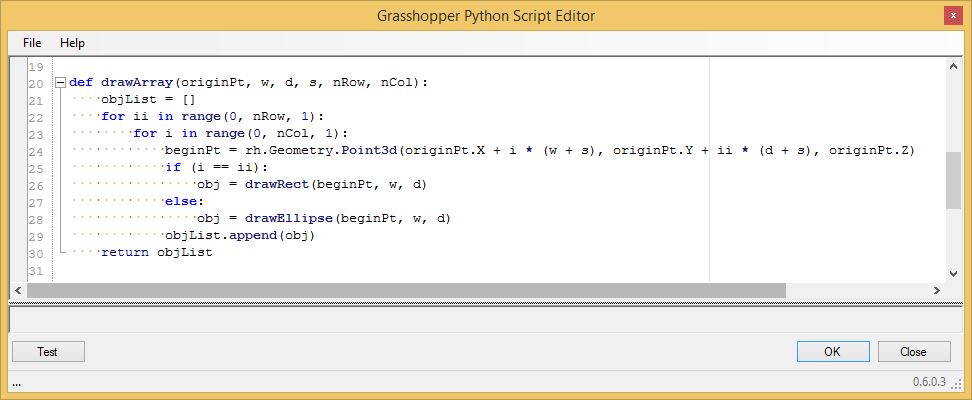972x400 pixels.
Task: Click the Close button at bottom right
Action: click(914, 352)
